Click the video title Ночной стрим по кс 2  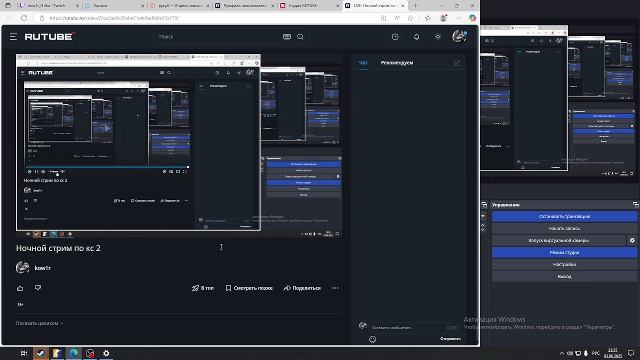tap(58, 248)
